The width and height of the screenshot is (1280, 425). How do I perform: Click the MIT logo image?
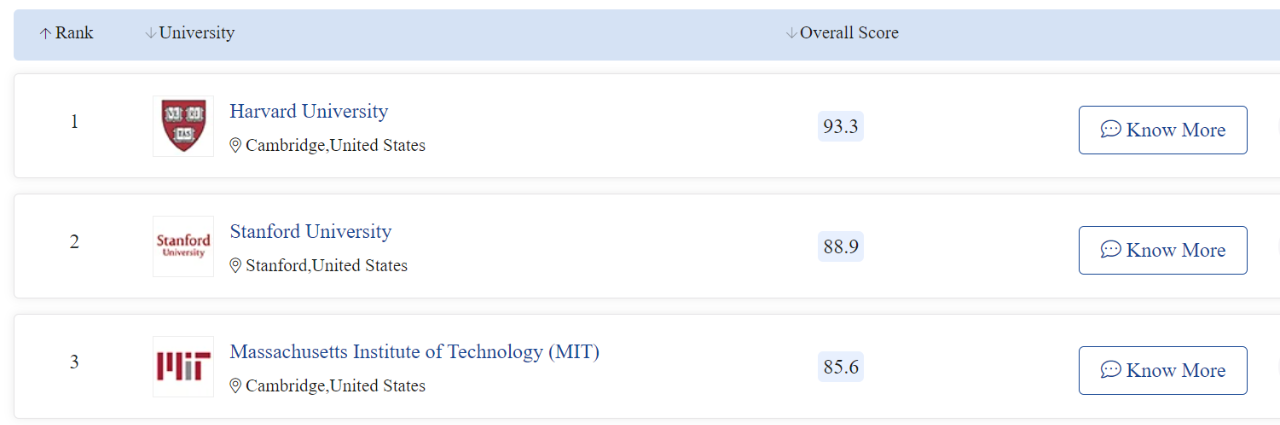[x=183, y=366]
